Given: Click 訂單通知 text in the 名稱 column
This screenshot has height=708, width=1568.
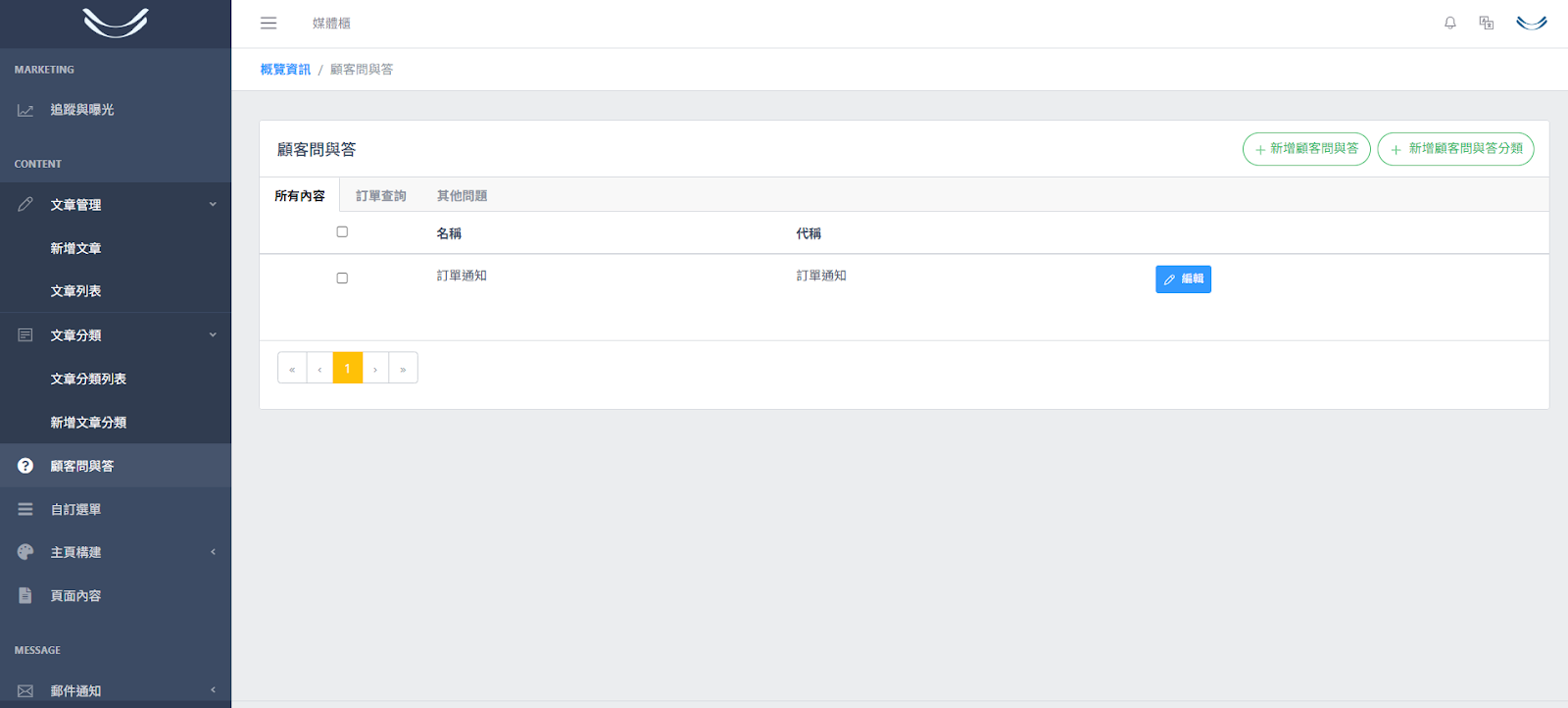Looking at the screenshot, I should pos(462,276).
